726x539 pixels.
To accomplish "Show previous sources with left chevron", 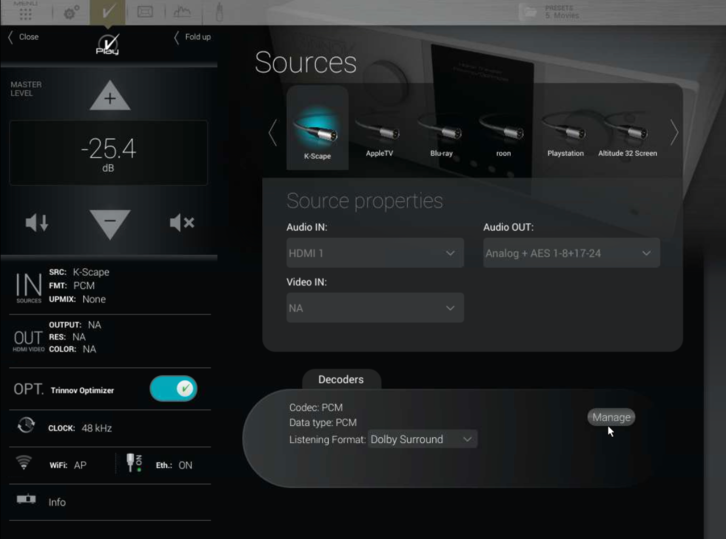I will tap(273, 132).
